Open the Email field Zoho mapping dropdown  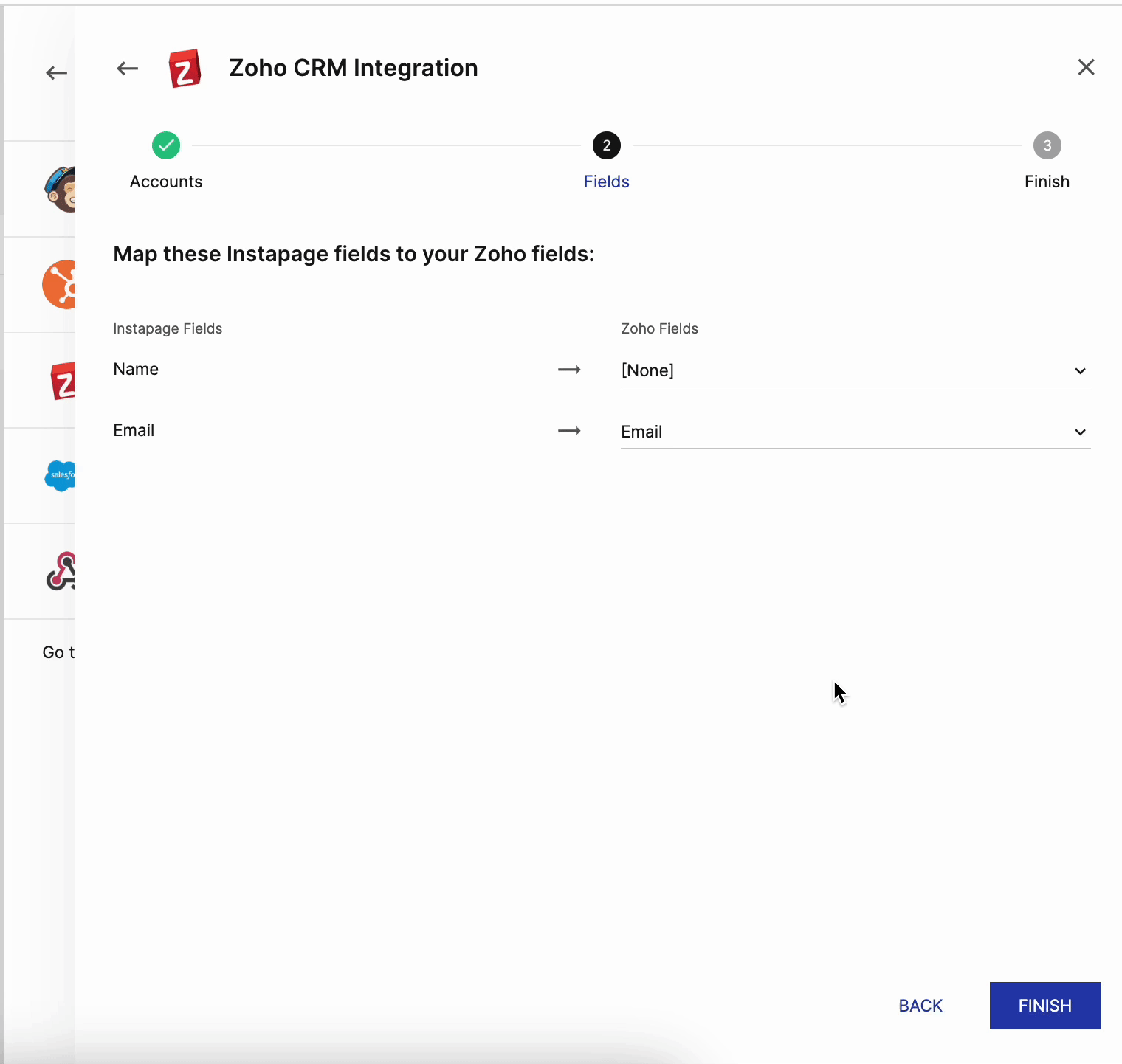click(841, 432)
